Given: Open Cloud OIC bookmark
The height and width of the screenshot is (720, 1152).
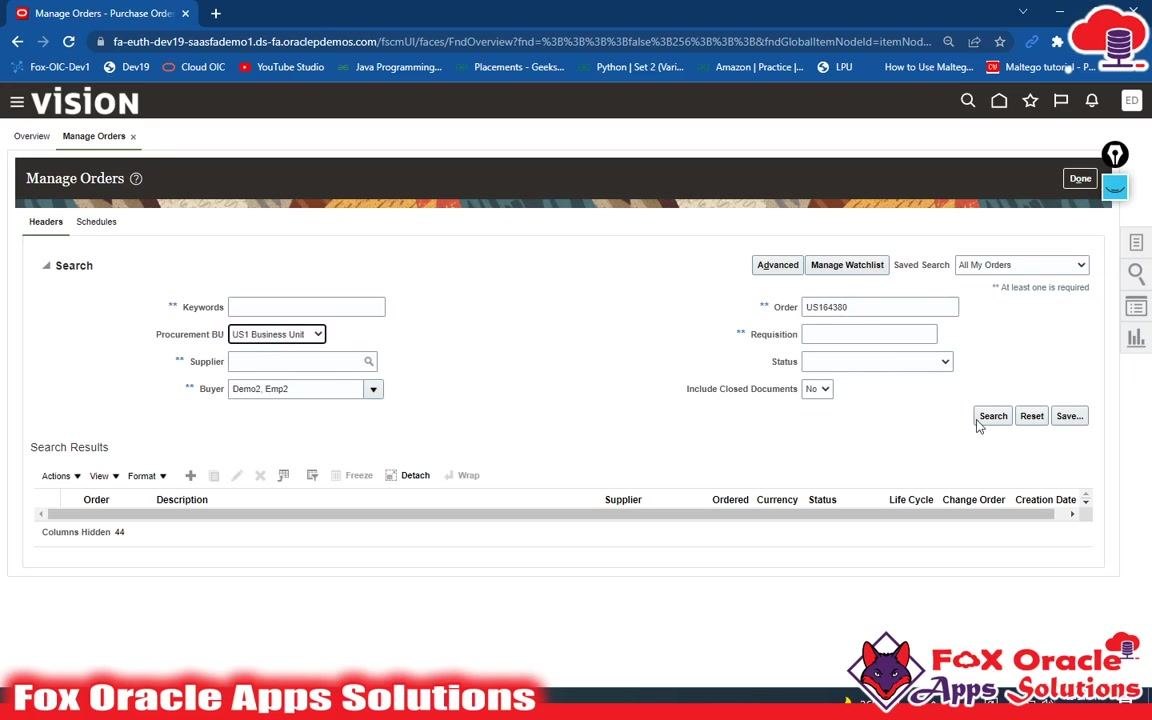Looking at the screenshot, I should point(194,67).
